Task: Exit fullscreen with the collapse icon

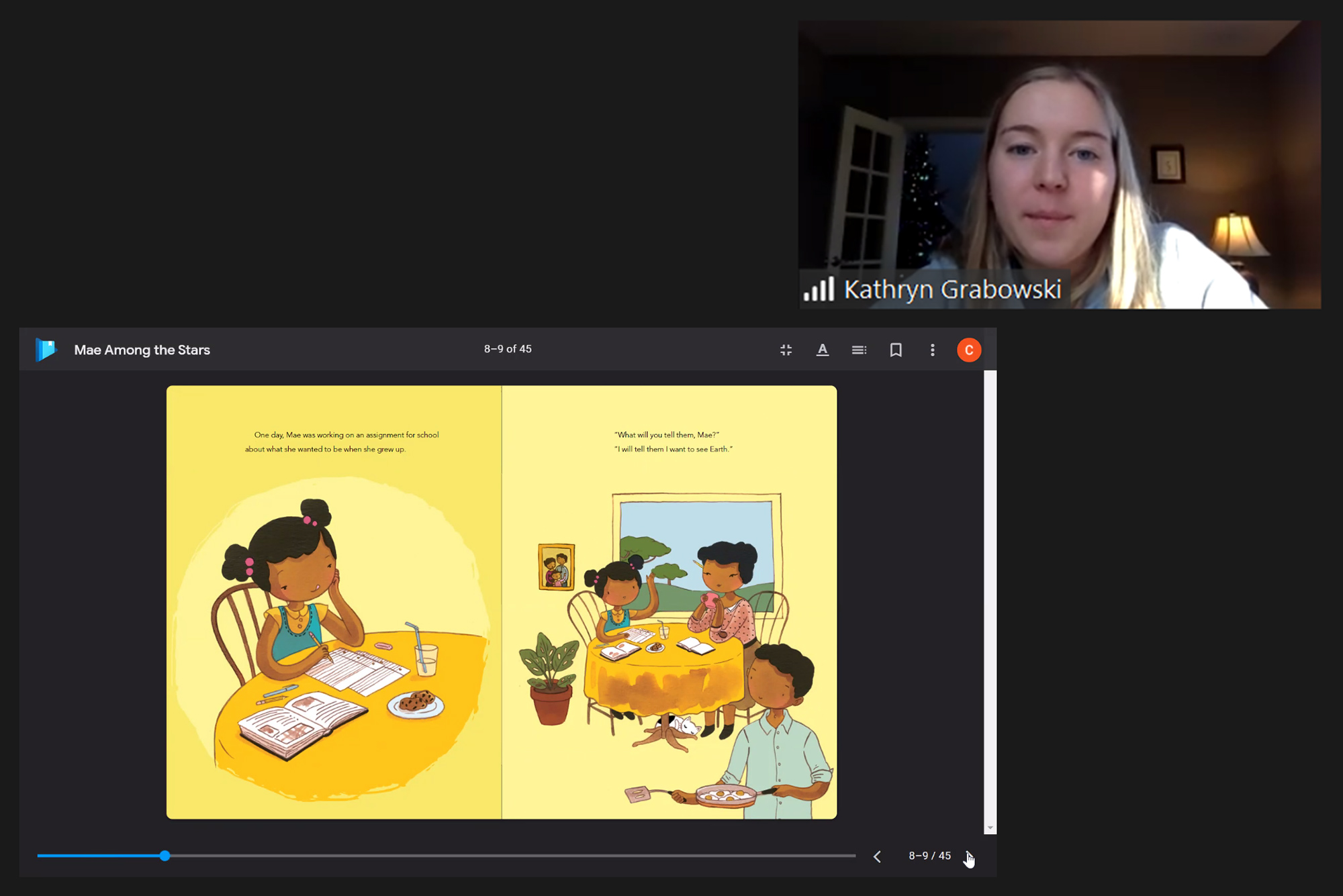Action: [x=786, y=350]
